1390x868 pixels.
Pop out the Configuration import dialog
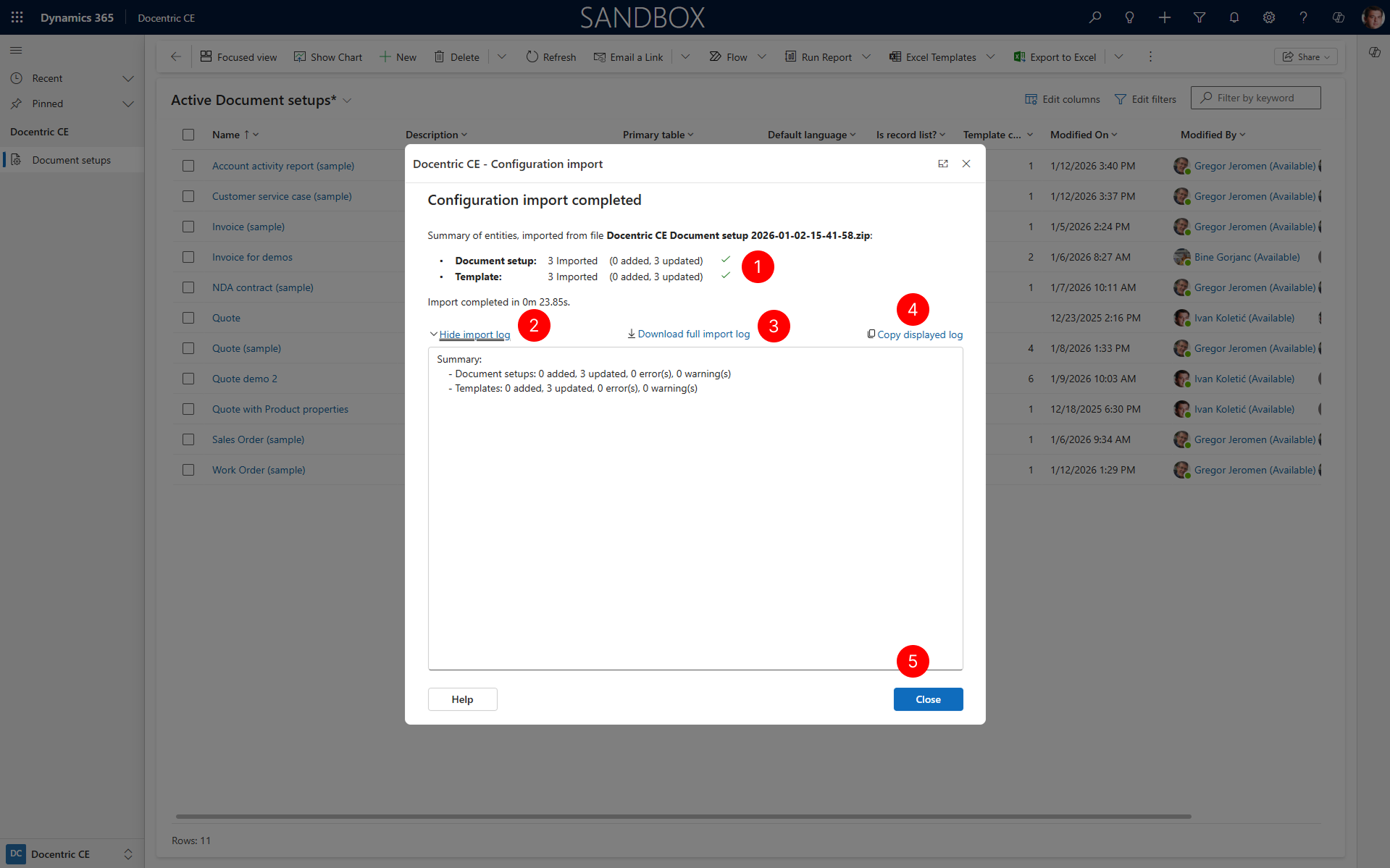pos(943,164)
